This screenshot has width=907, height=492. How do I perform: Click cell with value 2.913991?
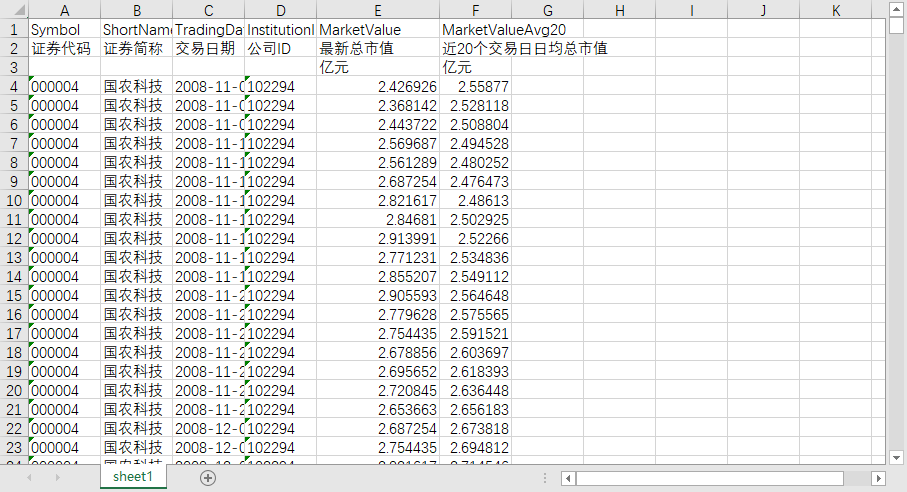pos(378,239)
